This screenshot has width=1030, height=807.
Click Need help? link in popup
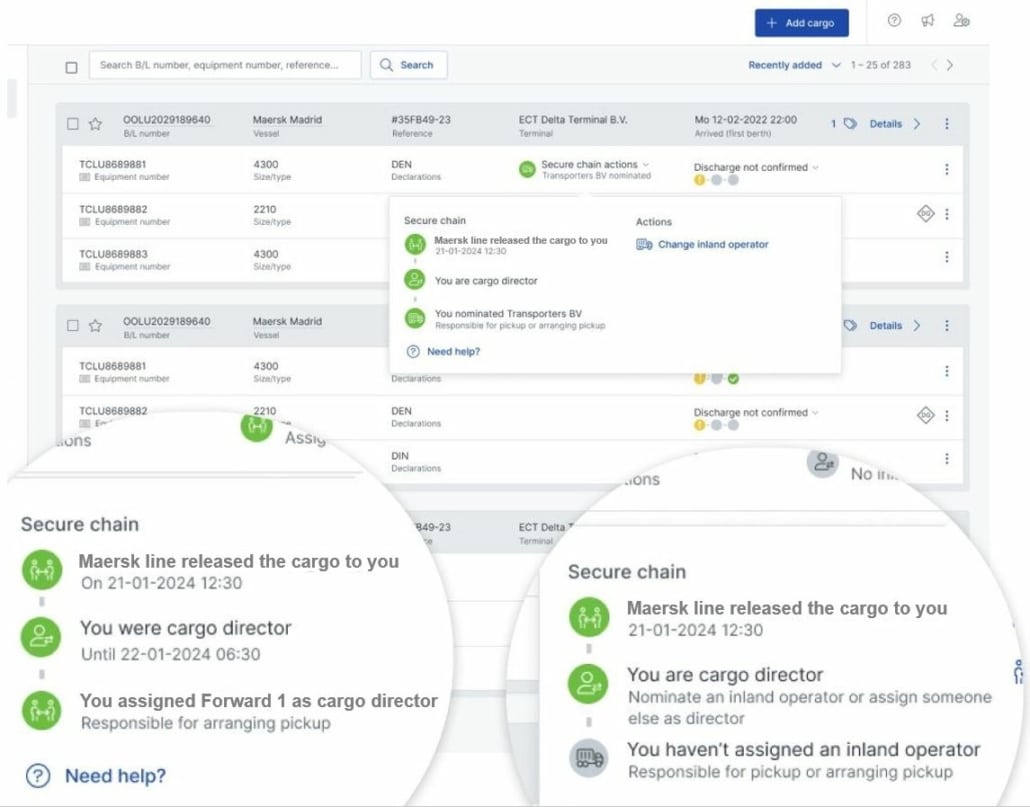pyautogui.click(x=452, y=352)
